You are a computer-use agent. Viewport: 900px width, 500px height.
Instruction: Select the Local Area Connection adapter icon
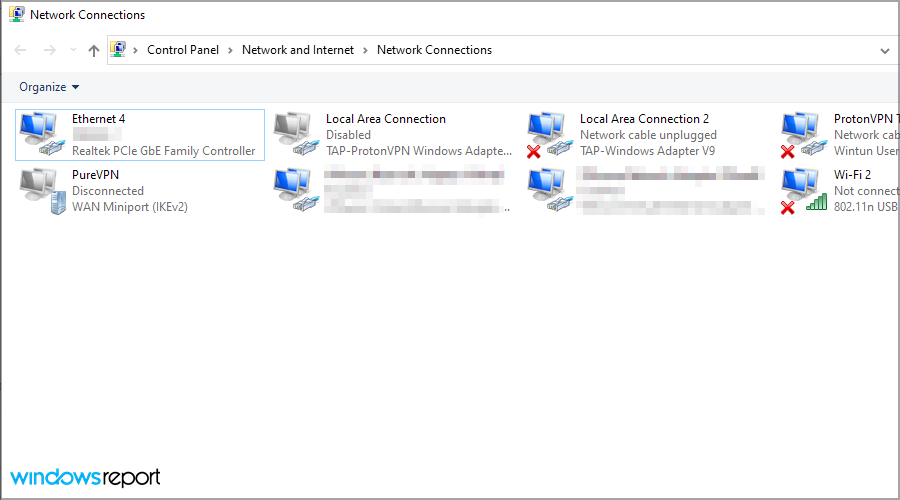click(x=296, y=134)
